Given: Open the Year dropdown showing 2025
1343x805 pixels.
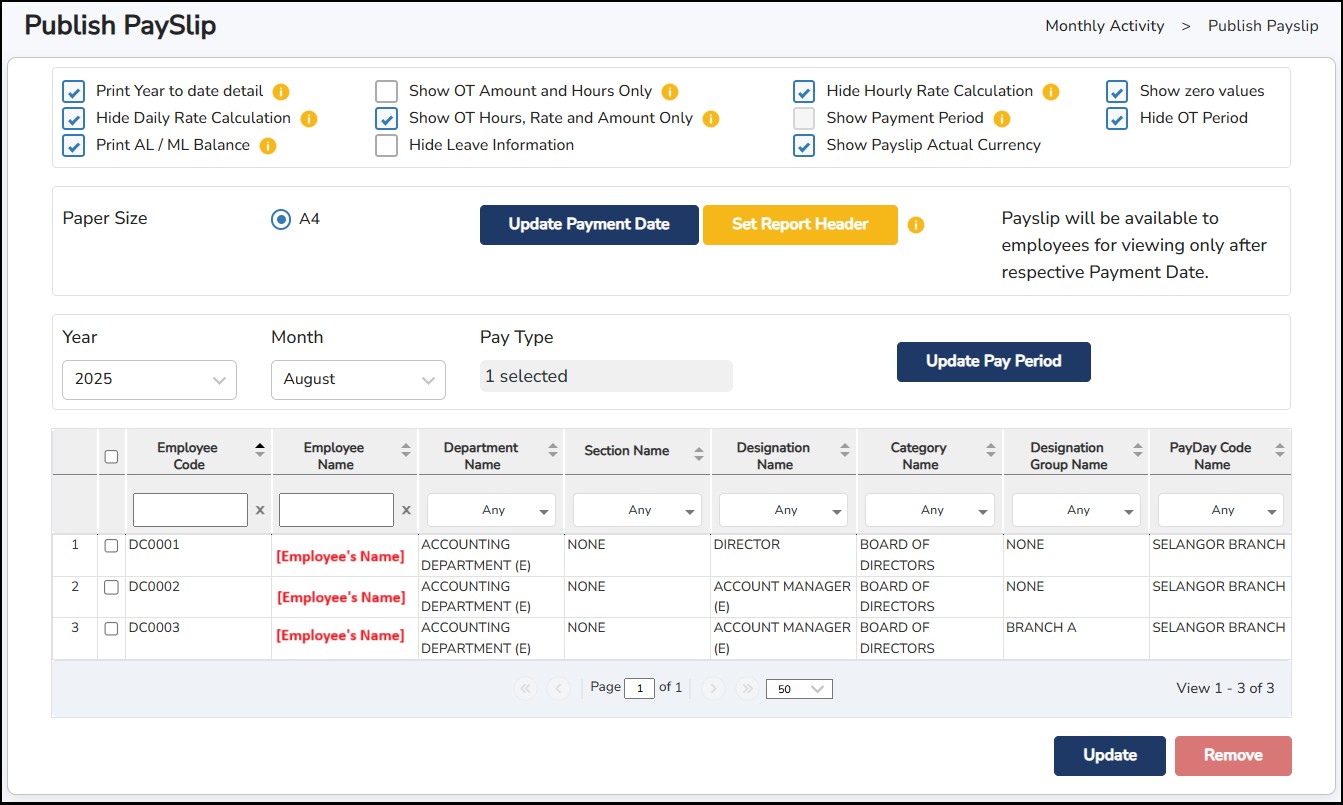Looking at the screenshot, I should point(149,380).
